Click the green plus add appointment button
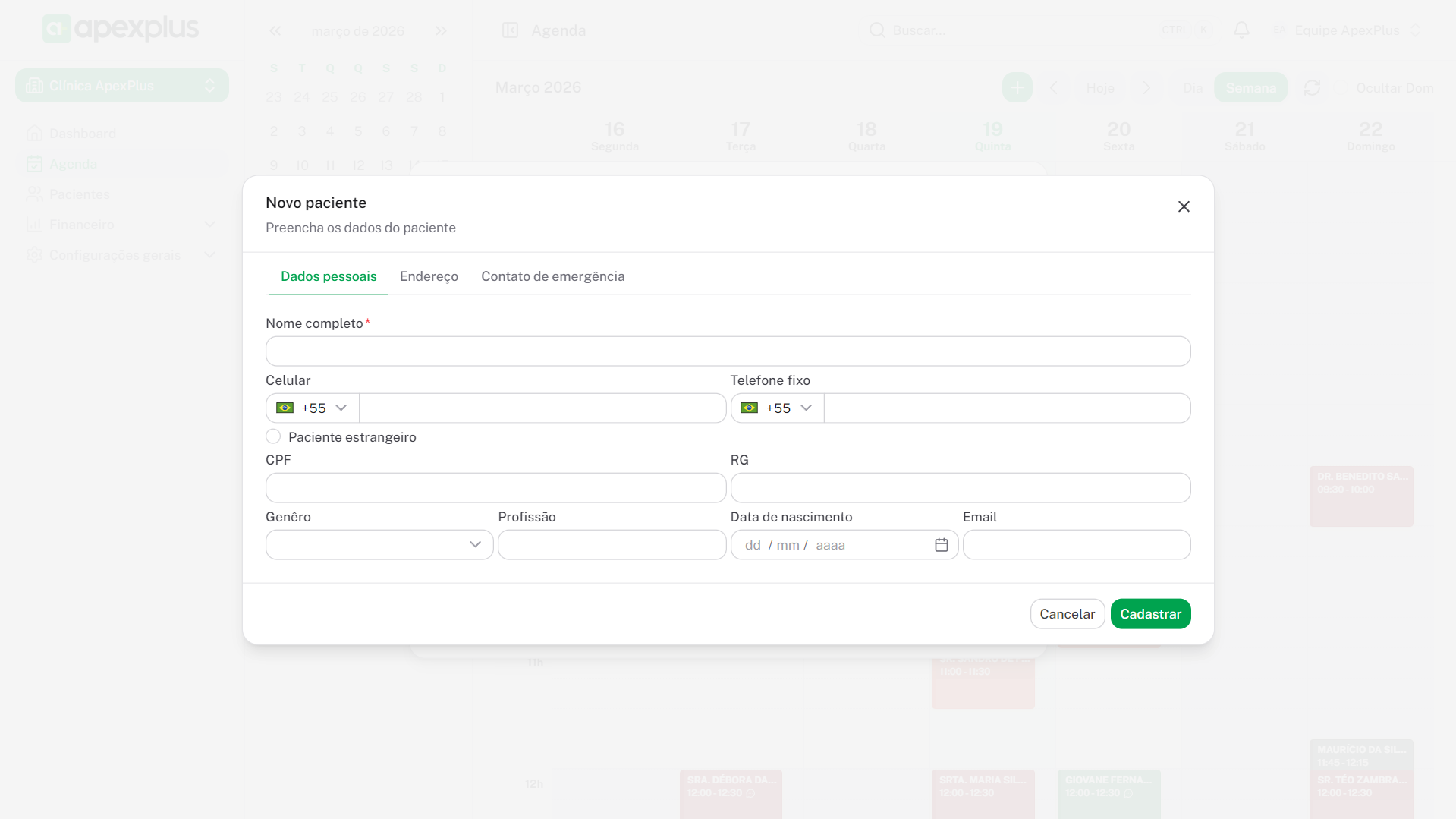 coord(1017,88)
